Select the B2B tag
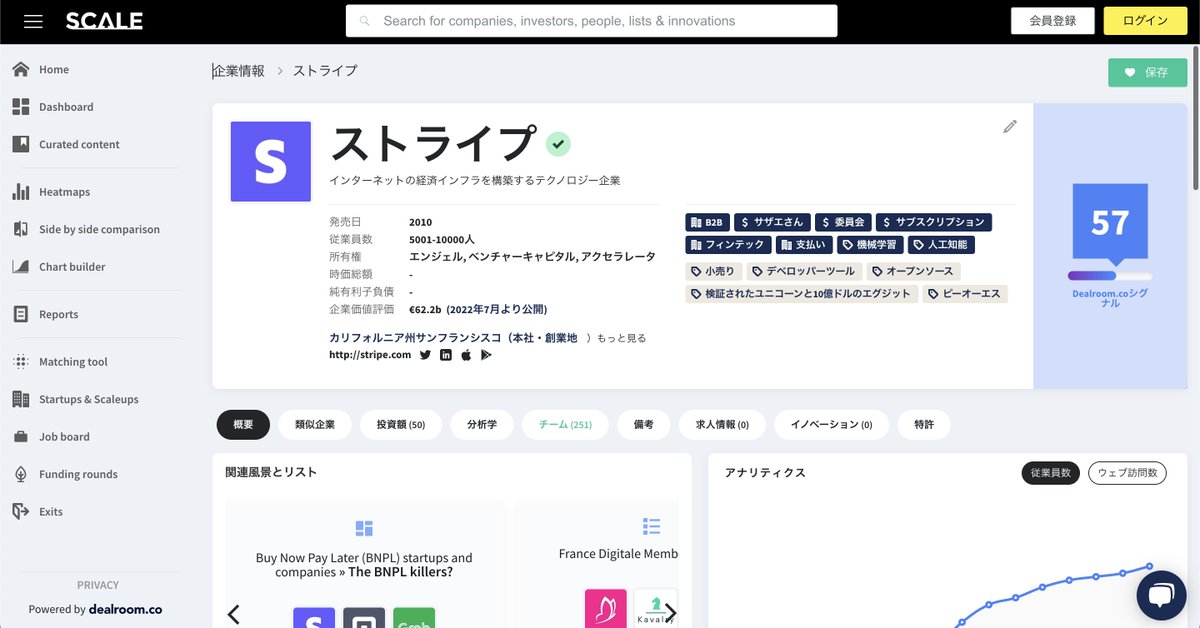The image size is (1200, 628). point(707,222)
